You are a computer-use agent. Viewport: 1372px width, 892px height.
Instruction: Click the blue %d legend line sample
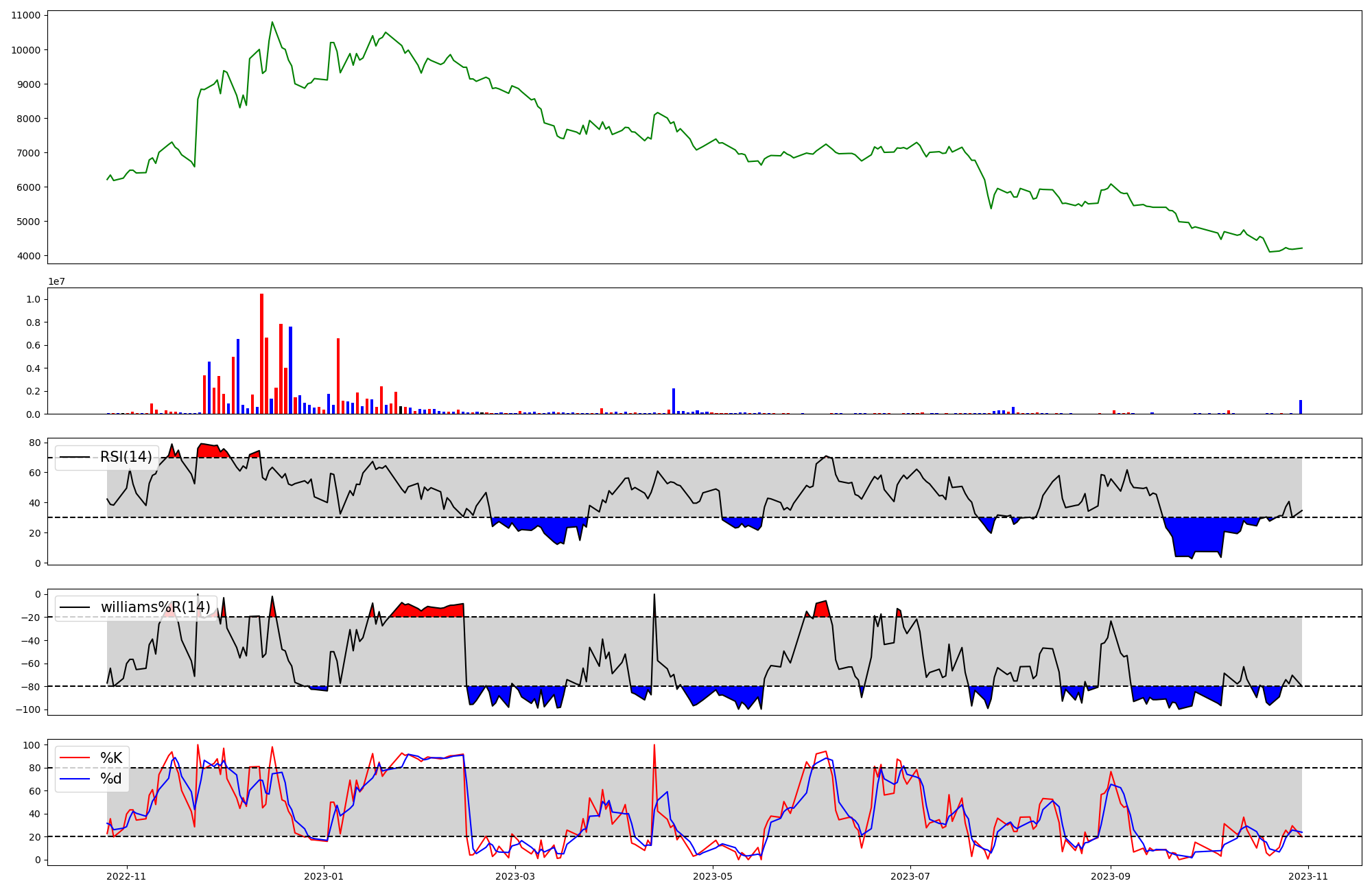pyautogui.click(x=75, y=779)
